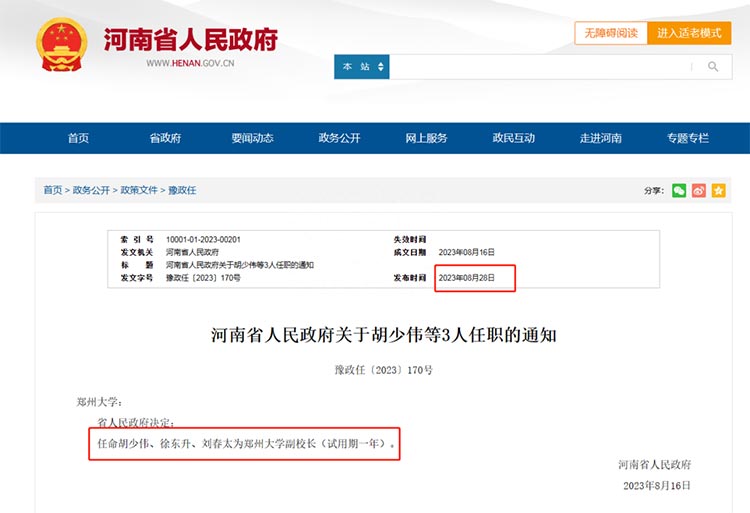Open 走进河南 navigation item

tap(600, 138)
